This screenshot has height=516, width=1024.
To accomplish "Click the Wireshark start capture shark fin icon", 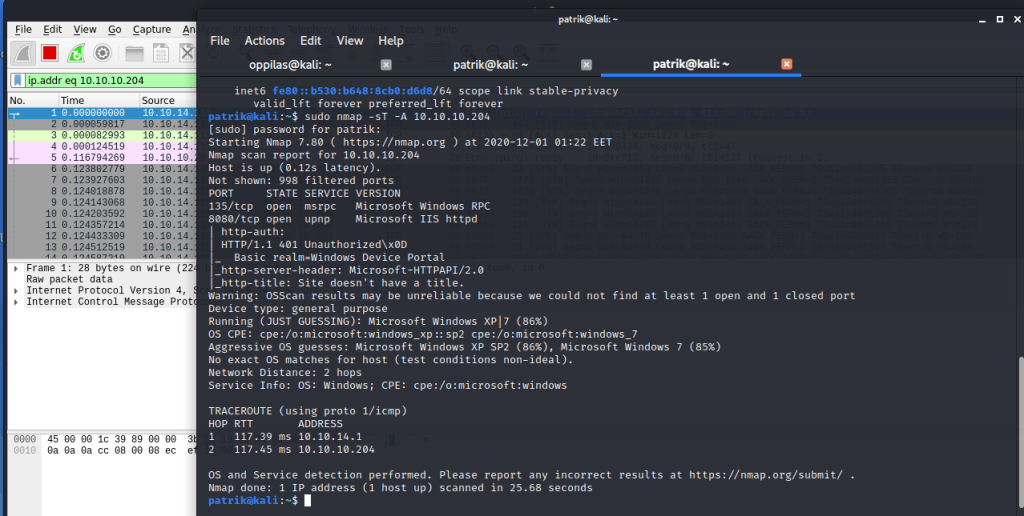I will (x=23, y=53).
